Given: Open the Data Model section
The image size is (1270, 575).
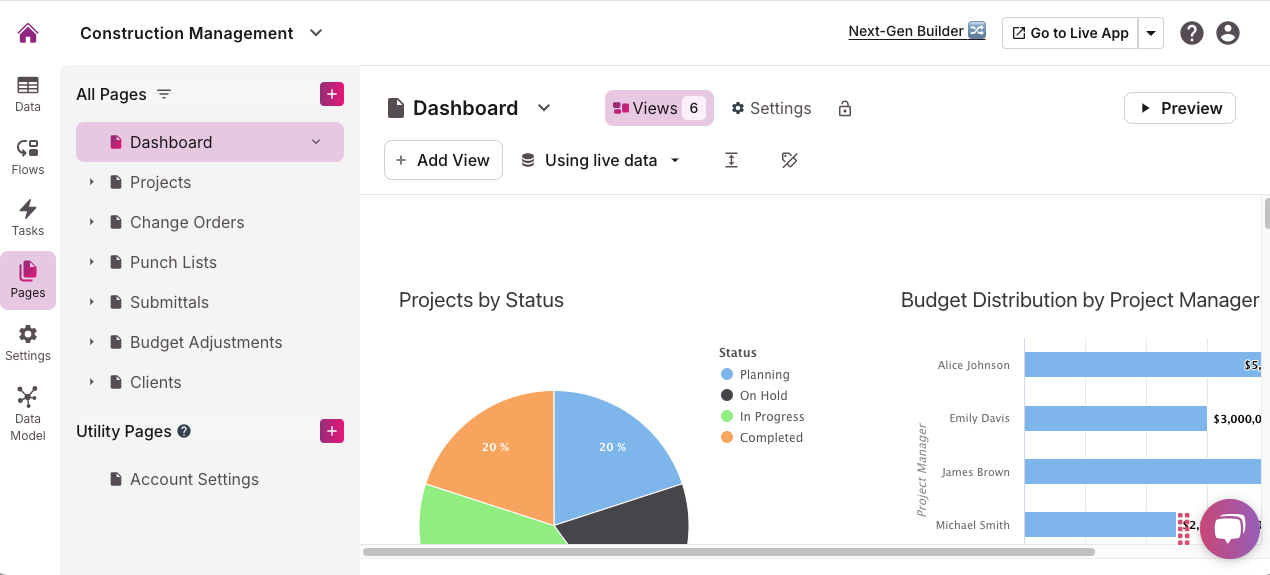Looking at the screenshot, I should coord(28,413).
